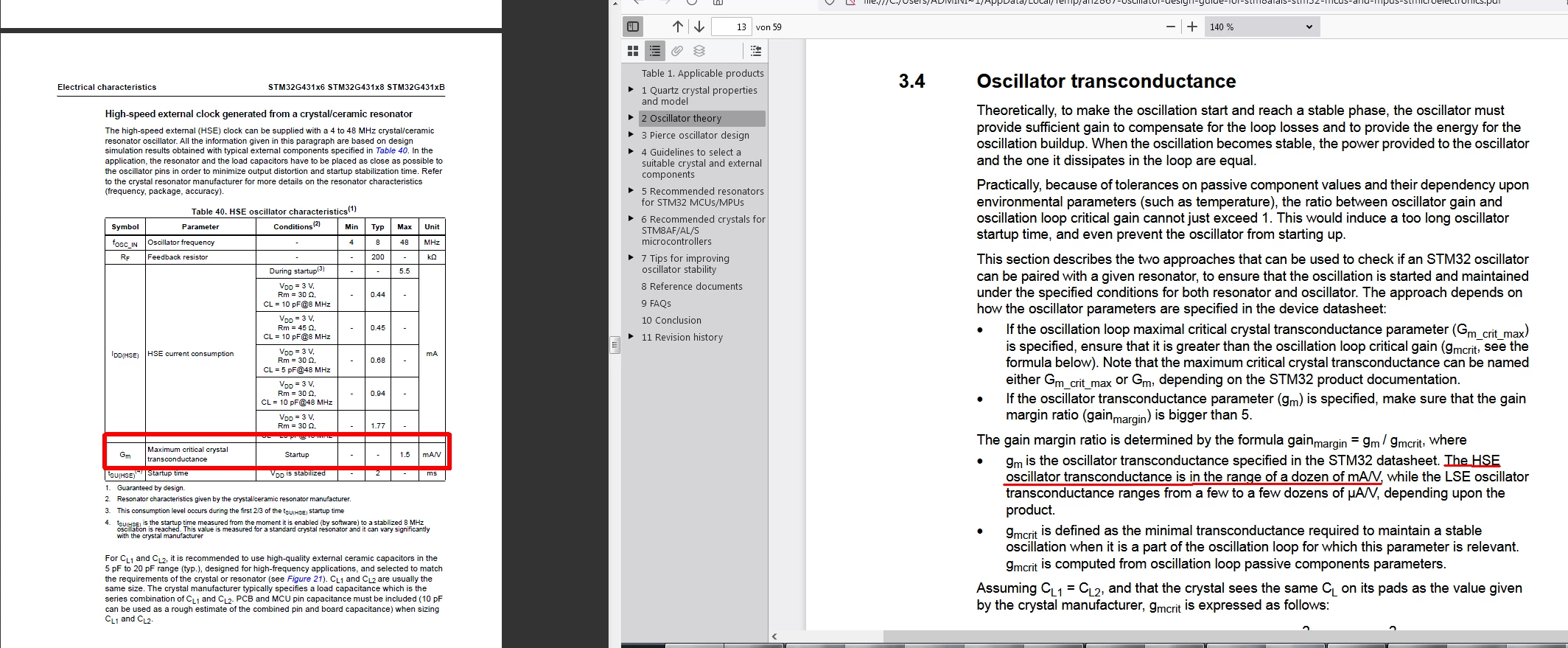Follow the 'Figure 21' link in datasheet
The height and width of the screenshot is (648, 1568).
pos(305,579)
